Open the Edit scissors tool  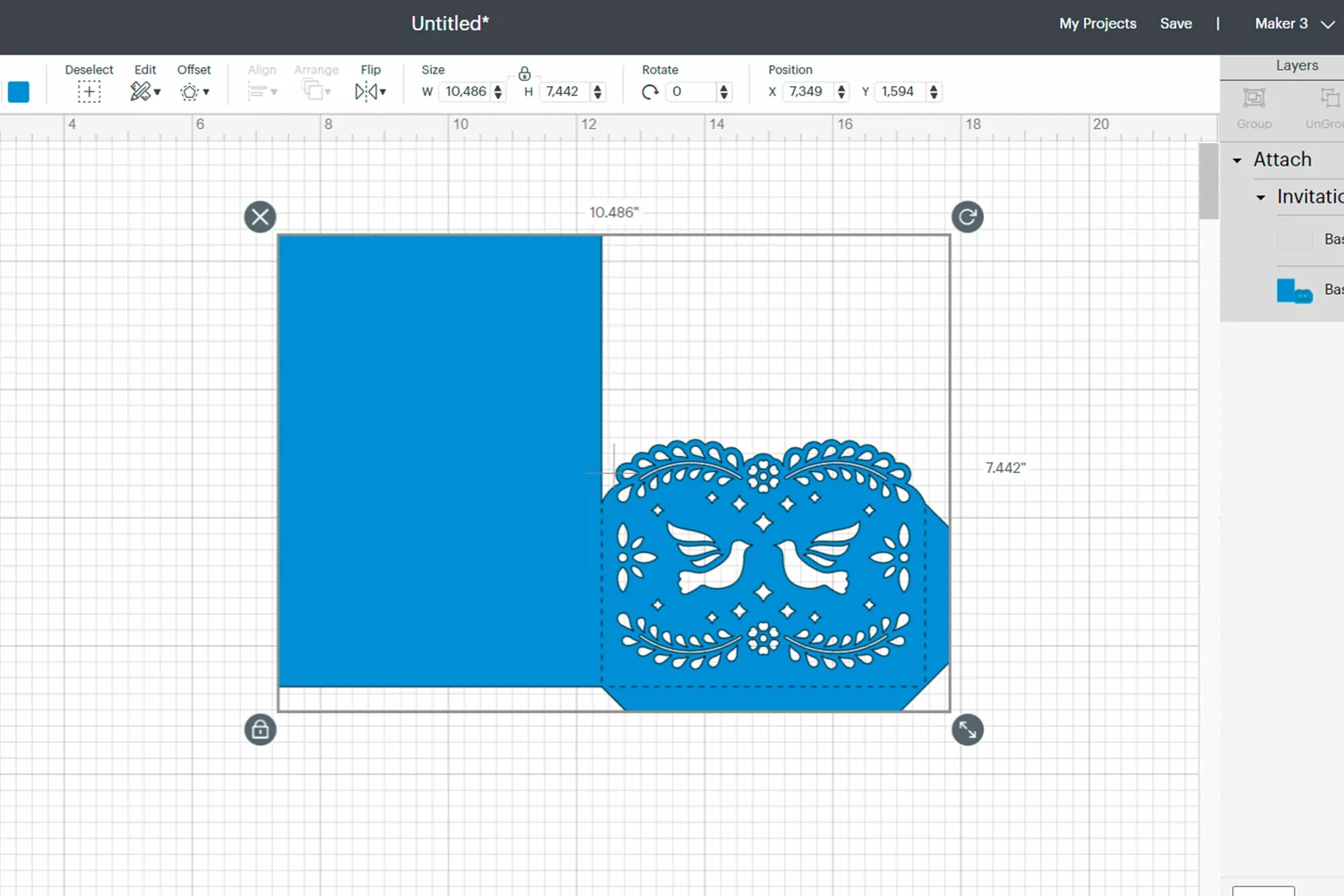click(x=144, y=91)
